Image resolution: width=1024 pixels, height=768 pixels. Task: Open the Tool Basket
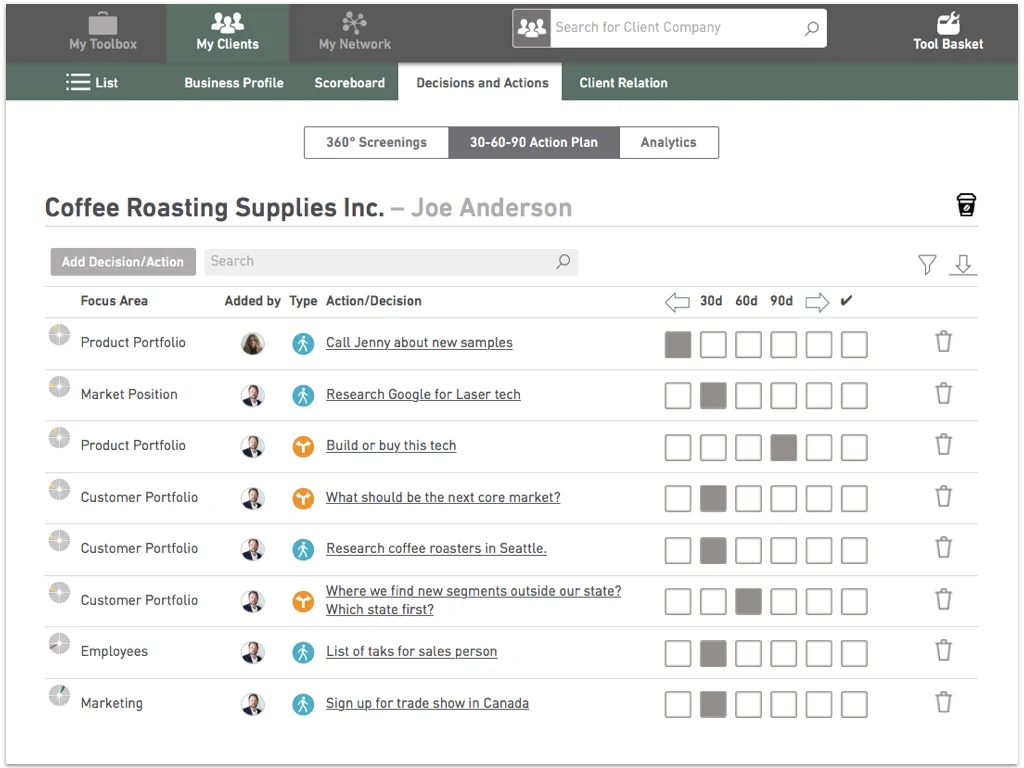click(x=948, y=31)
